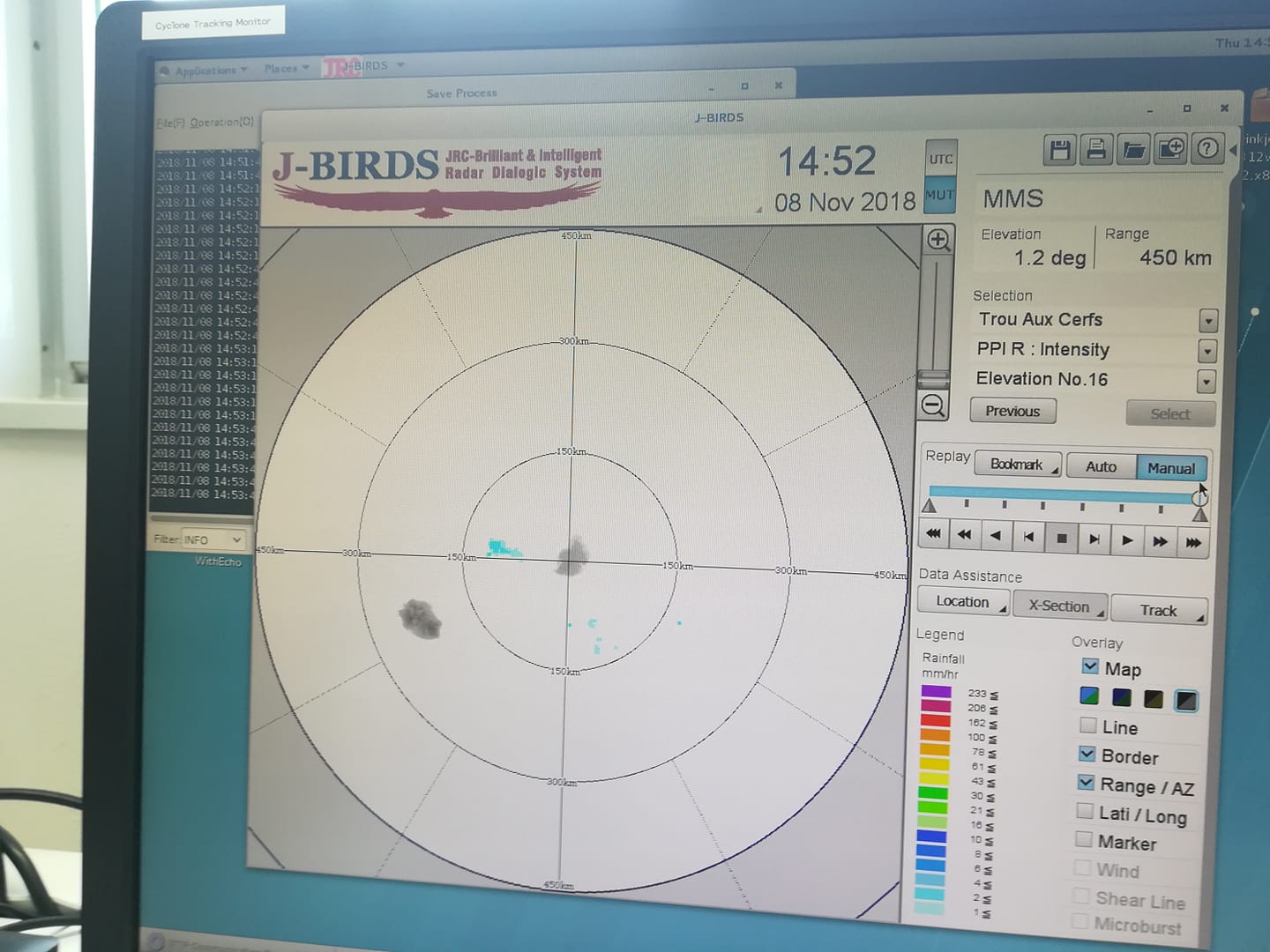Step back one frame in replay
1270x952 pixels.
pos(1029,536)
